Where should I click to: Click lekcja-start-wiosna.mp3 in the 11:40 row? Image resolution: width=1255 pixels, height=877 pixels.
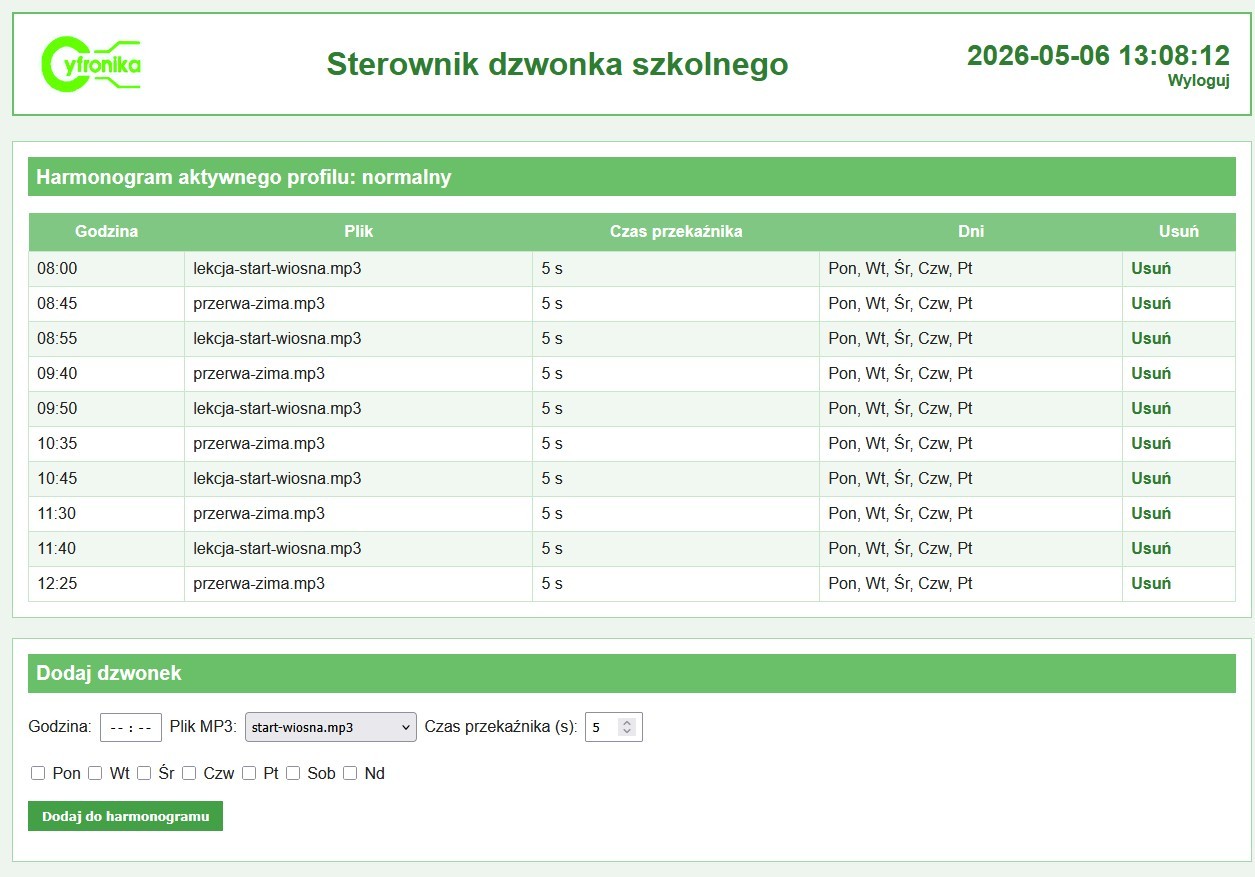[x=277, y=548]
